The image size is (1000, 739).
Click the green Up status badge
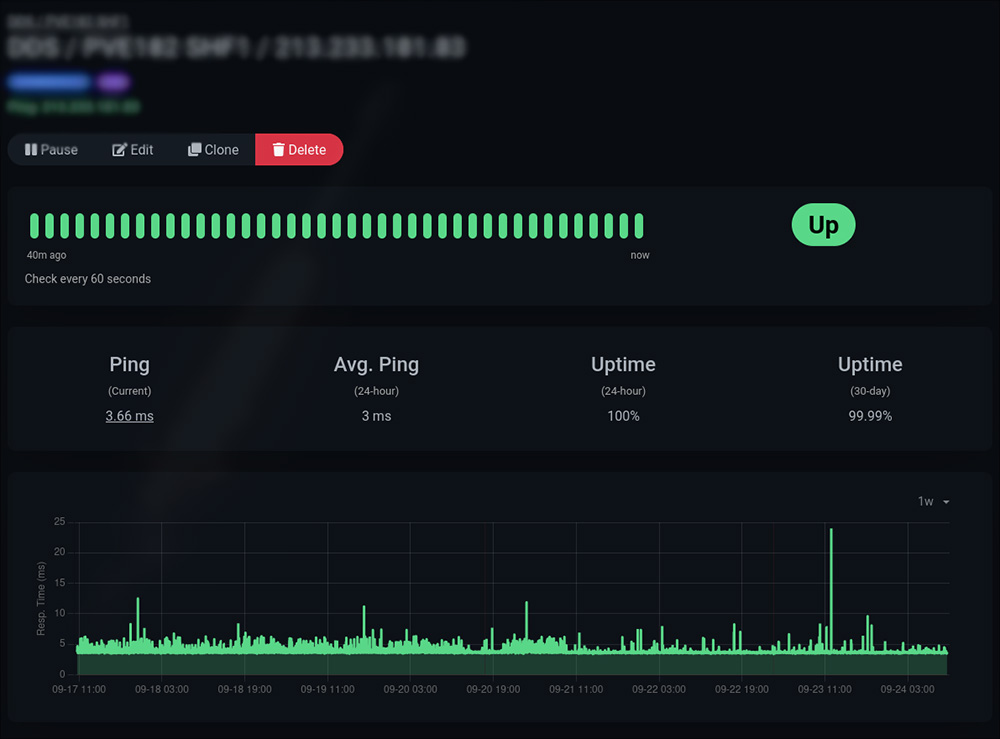click(823, 225)
